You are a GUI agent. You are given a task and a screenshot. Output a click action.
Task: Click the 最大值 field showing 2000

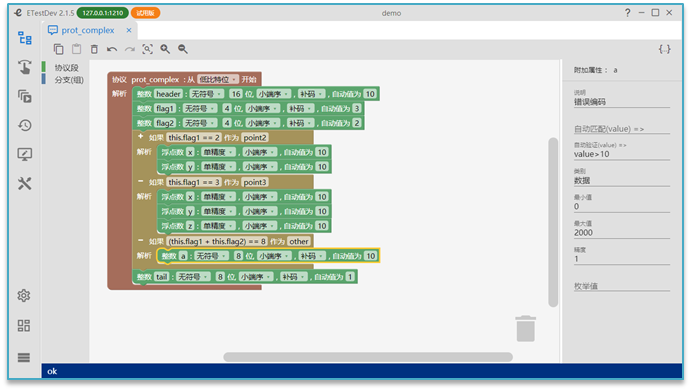621,233
